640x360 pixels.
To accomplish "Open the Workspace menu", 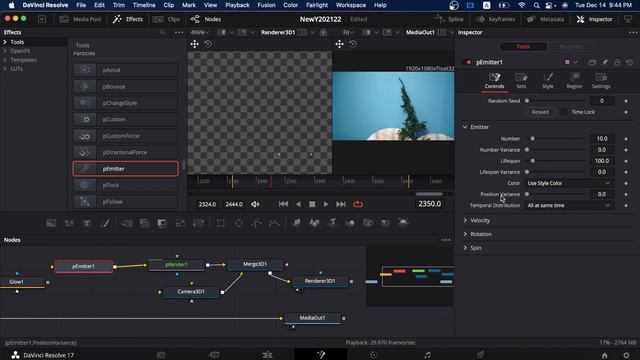I will pos(351,5).
